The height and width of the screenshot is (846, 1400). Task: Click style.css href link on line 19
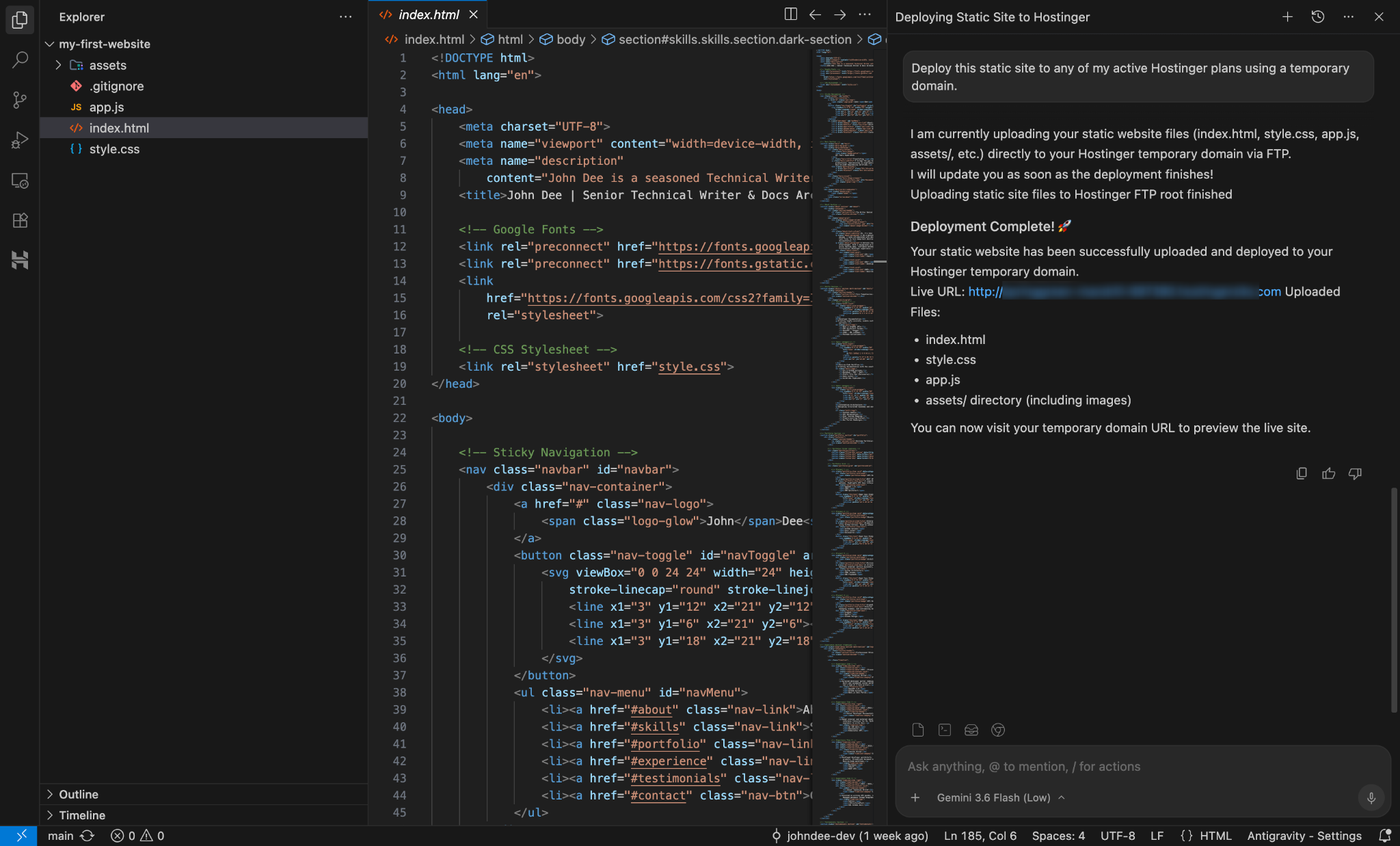(x=689, y=367)
